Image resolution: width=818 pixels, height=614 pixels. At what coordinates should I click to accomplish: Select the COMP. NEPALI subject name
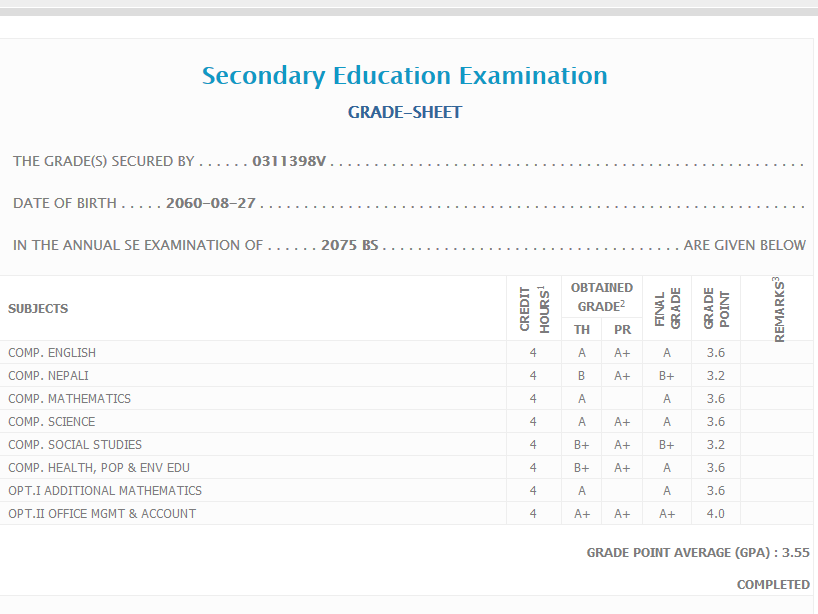click(x=48, y=376)
